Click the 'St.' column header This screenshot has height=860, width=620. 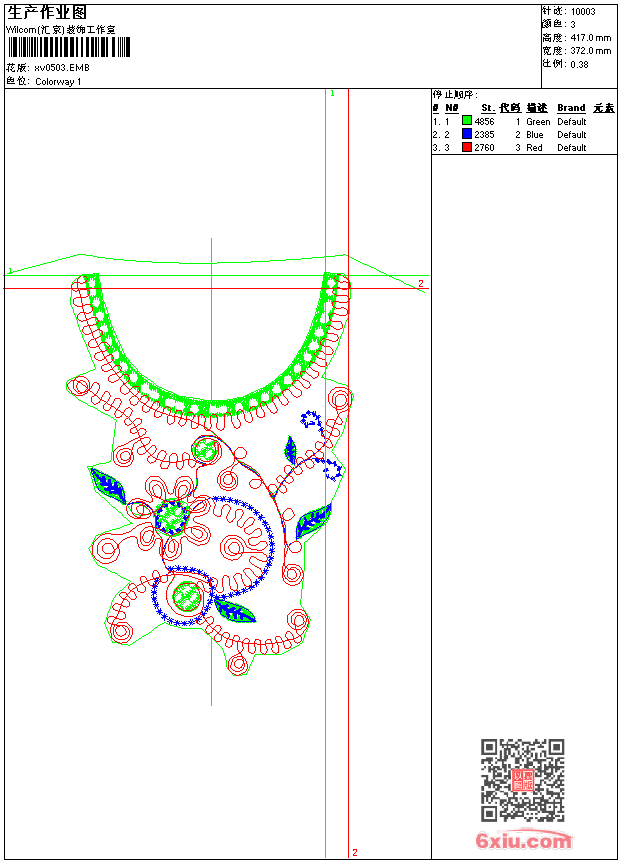(x=488, y=108)
